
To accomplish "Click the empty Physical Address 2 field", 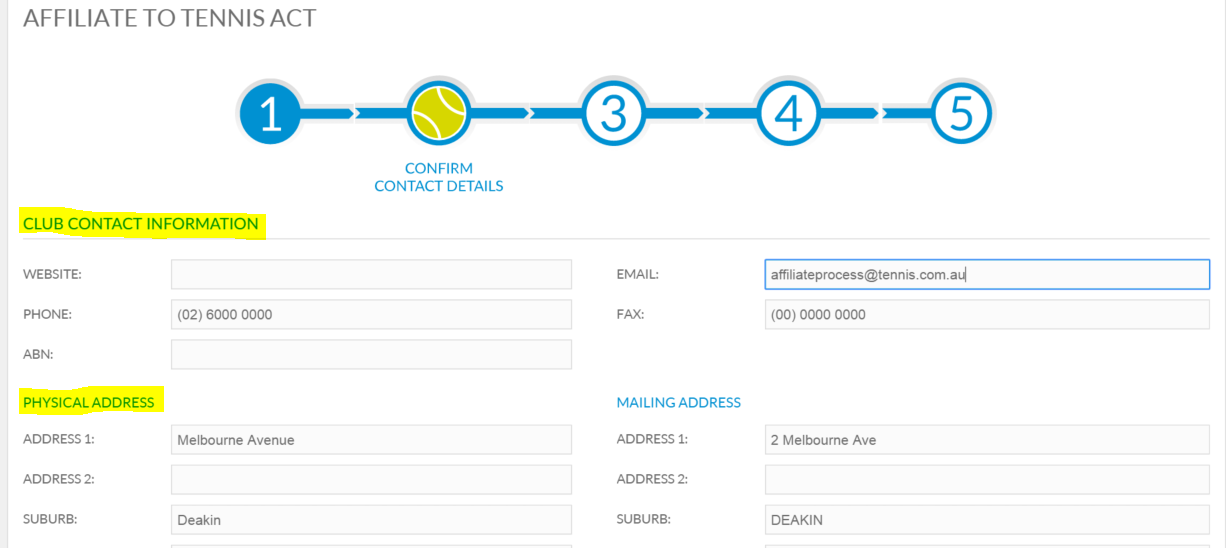I will pyautogui.click(x=371, y=479).
